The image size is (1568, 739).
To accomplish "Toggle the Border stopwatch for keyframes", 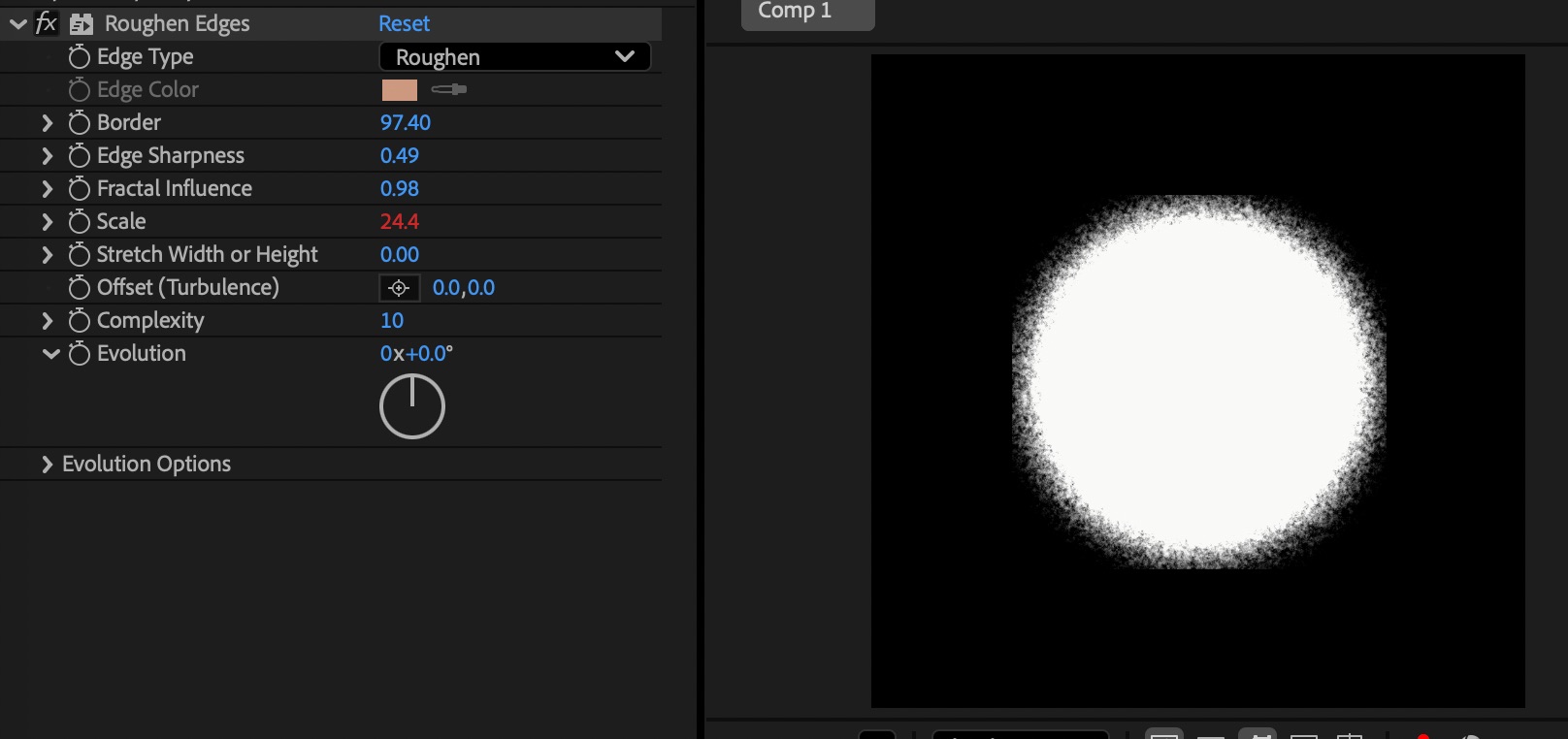I will click(x=80, y=123).
